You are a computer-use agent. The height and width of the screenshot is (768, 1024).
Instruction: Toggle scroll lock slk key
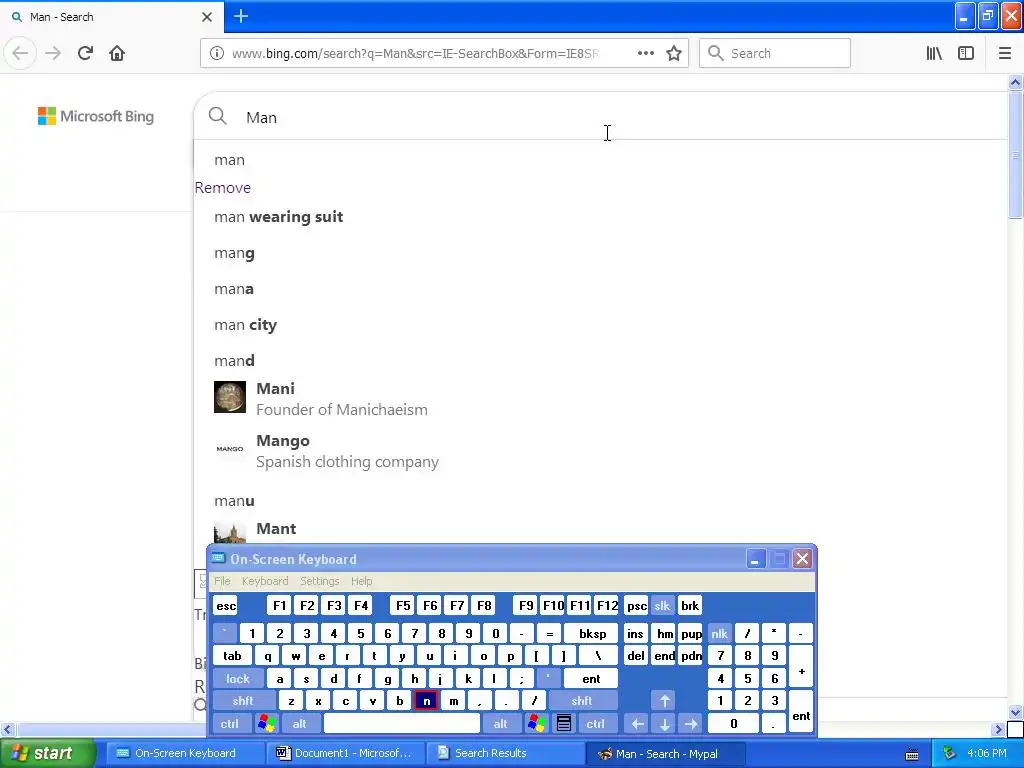click(x=662, y=605)
